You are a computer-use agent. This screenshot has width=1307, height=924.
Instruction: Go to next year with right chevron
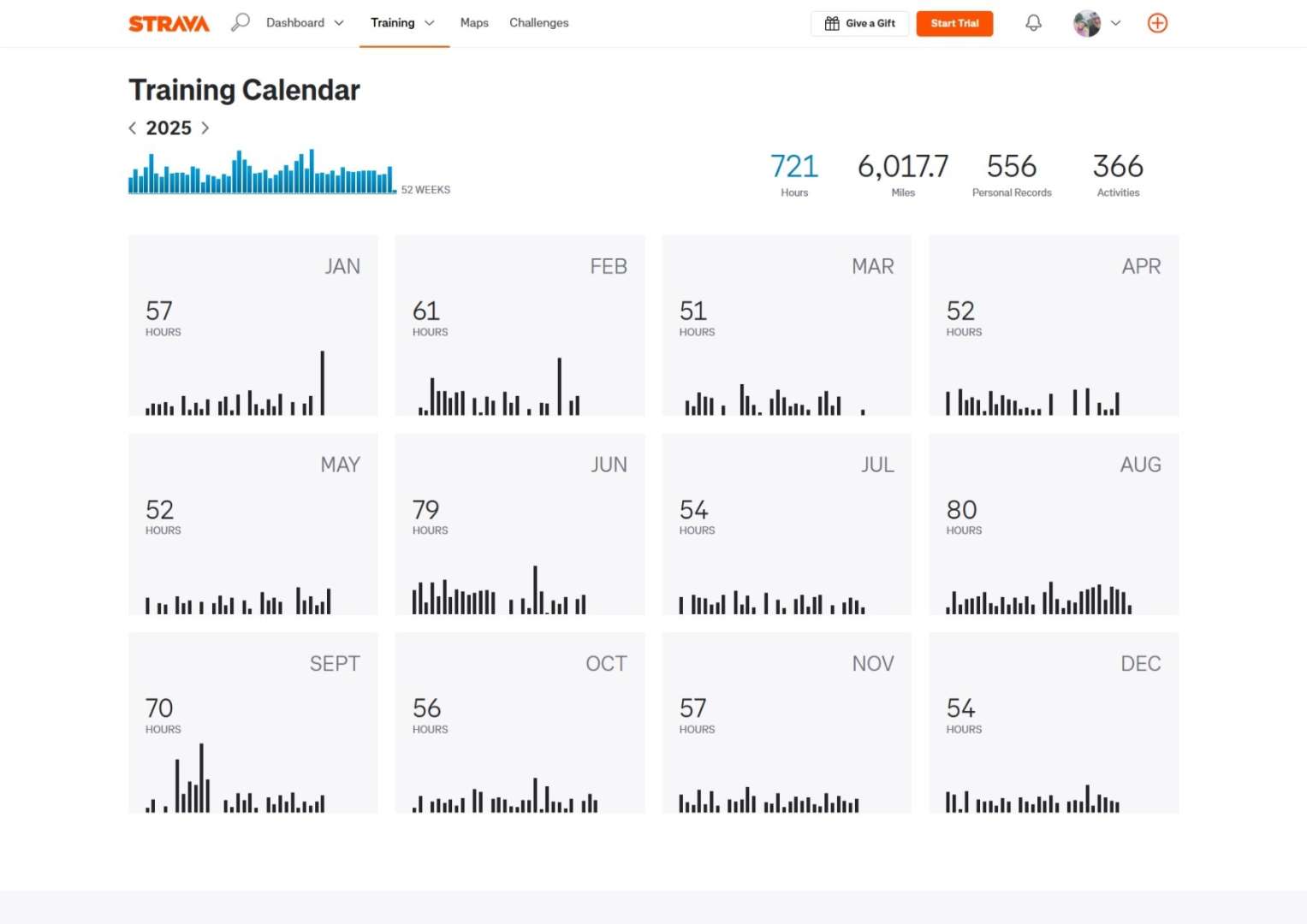point(205,128)
